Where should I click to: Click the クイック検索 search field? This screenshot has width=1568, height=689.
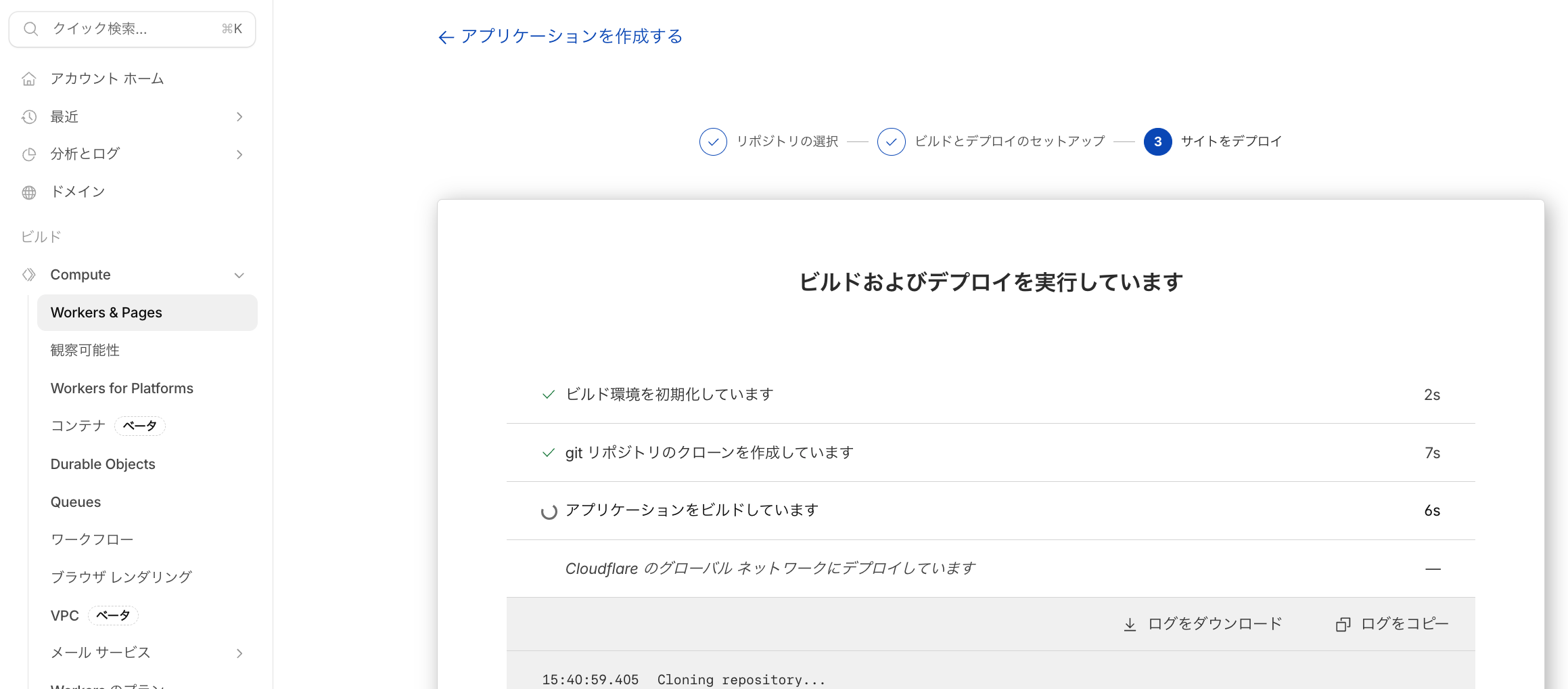(132, 29)
